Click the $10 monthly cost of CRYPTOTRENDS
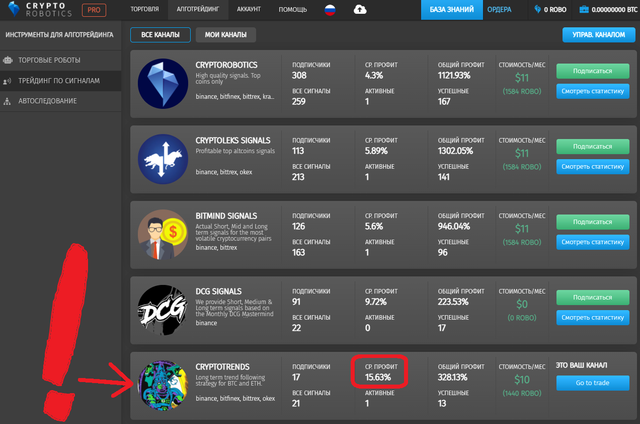 coord(522,380)
